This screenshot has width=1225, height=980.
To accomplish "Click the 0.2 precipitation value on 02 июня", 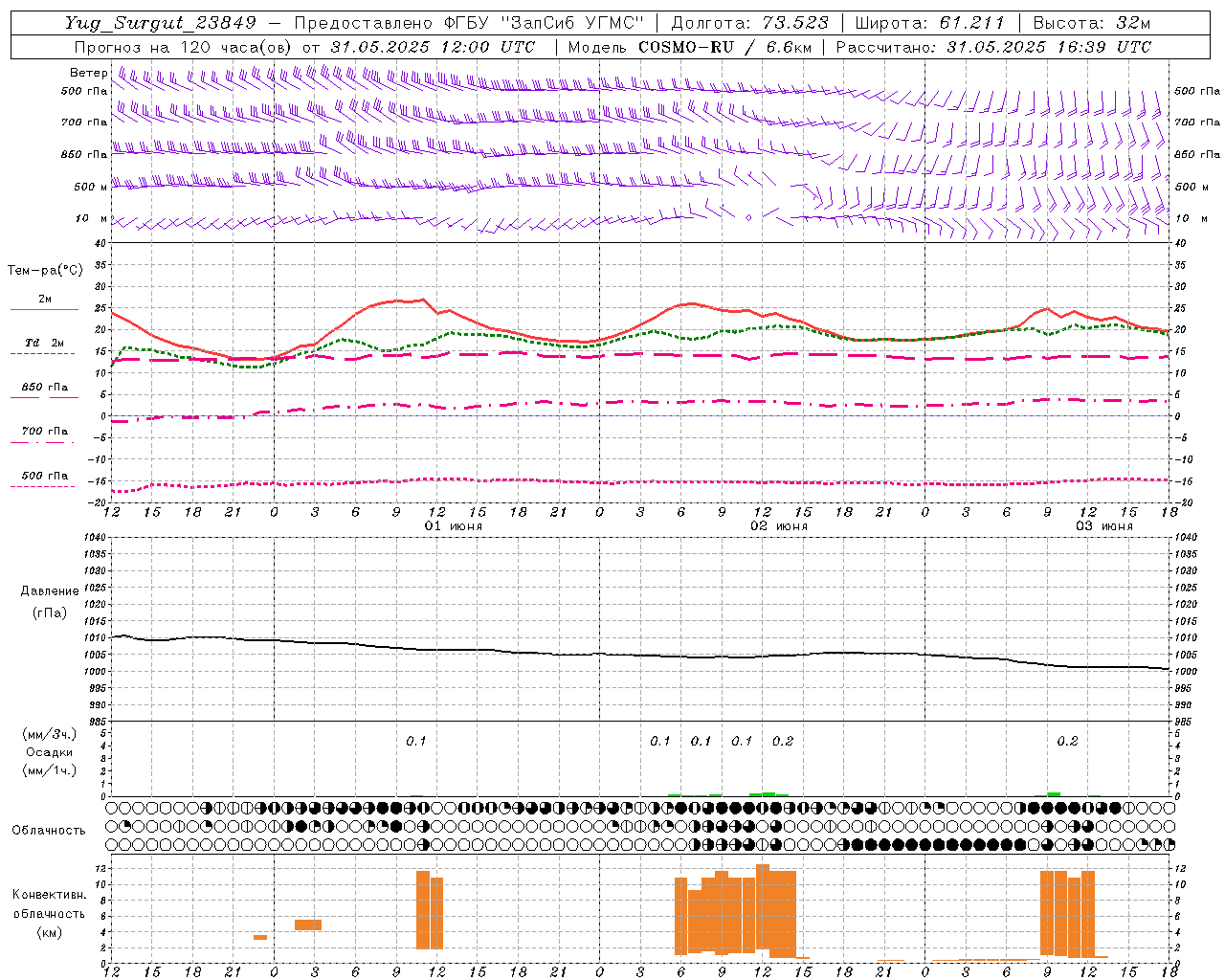I will point(783,741).
